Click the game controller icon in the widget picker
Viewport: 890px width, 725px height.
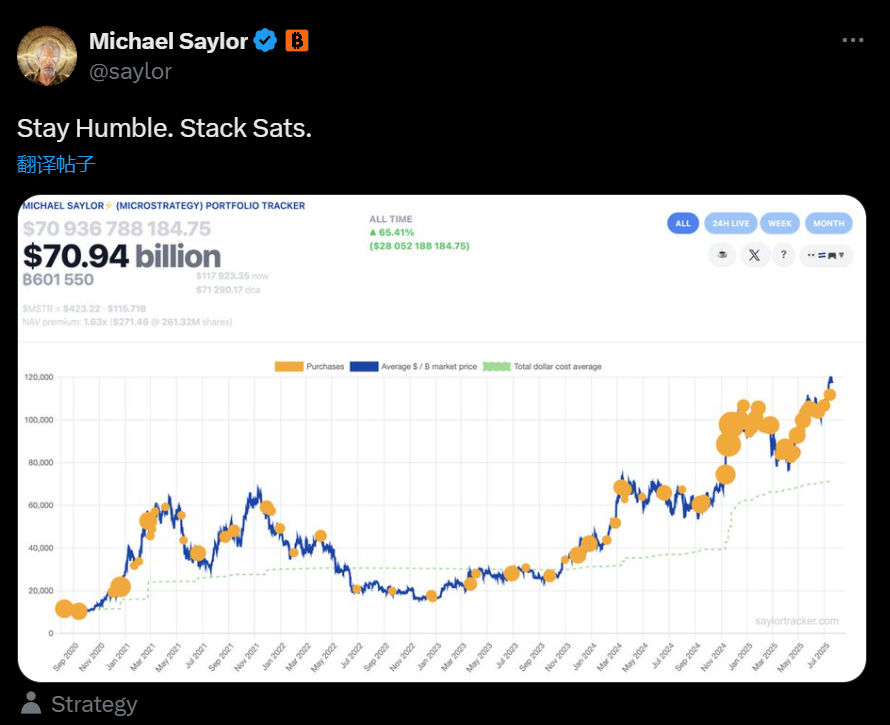coord(833,255)
